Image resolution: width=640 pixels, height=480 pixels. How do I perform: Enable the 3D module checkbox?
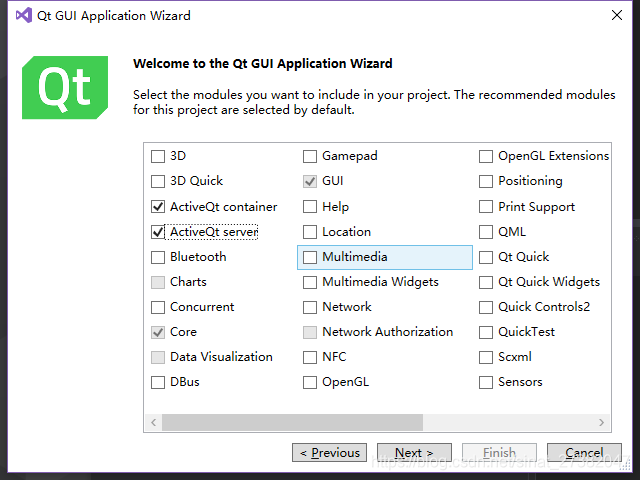click(x=158, y=156)
